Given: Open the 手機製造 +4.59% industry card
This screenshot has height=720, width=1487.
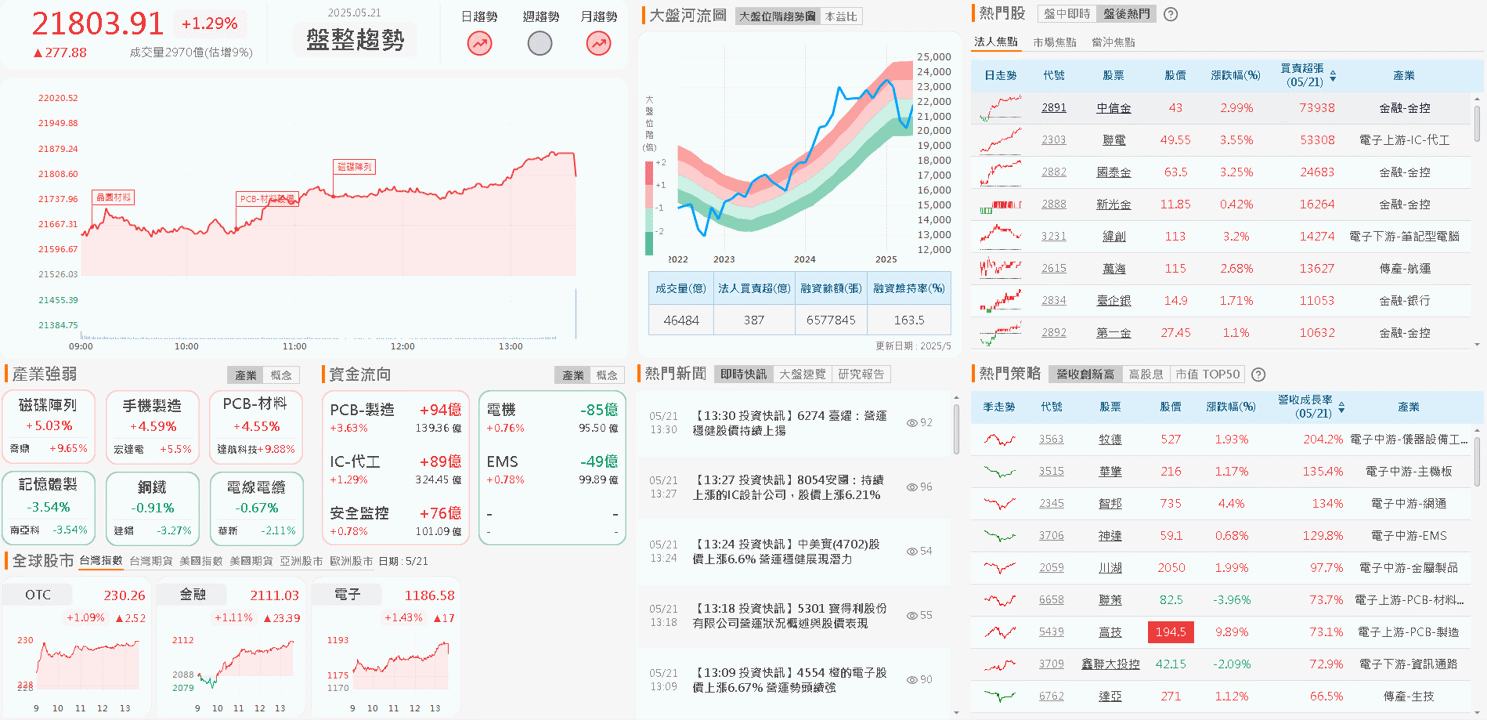Looking at the screenshot, I should point(151,427).
